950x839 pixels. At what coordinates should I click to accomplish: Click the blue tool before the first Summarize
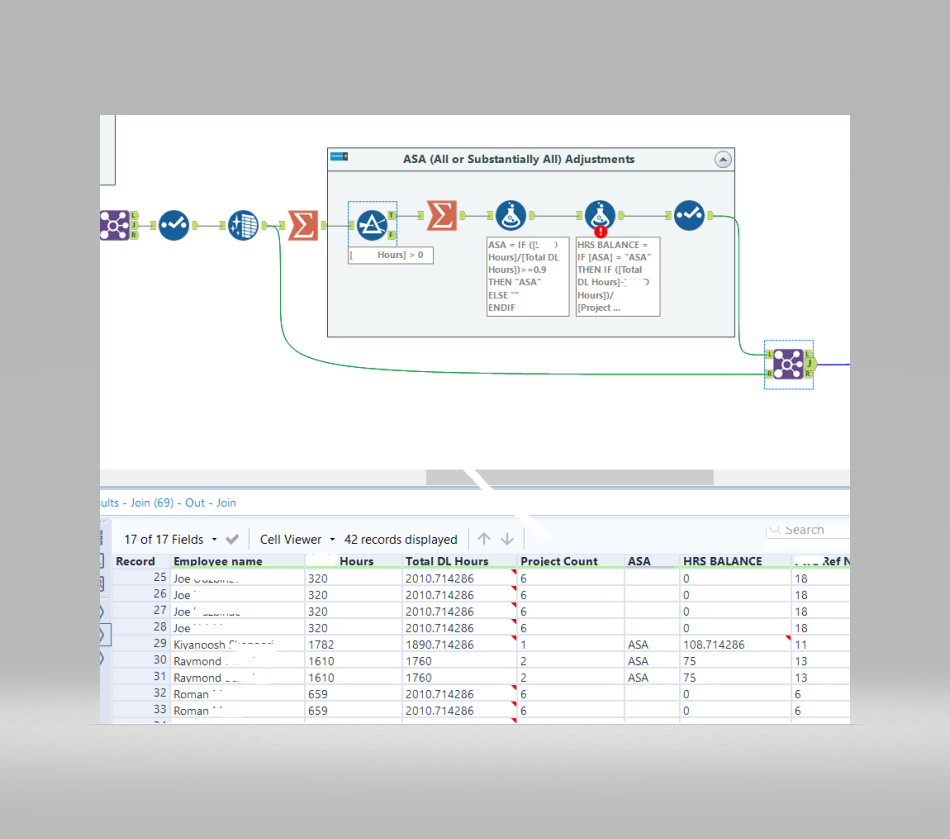click(242, 225)
